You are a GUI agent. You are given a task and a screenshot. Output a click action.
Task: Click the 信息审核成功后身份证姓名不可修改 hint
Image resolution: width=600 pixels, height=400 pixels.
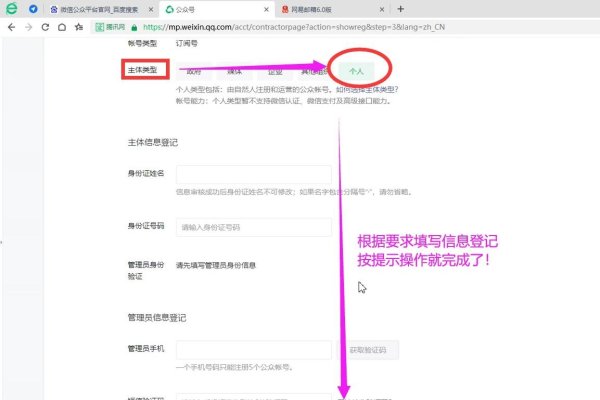pyautogui.click(x=294, y=192)
